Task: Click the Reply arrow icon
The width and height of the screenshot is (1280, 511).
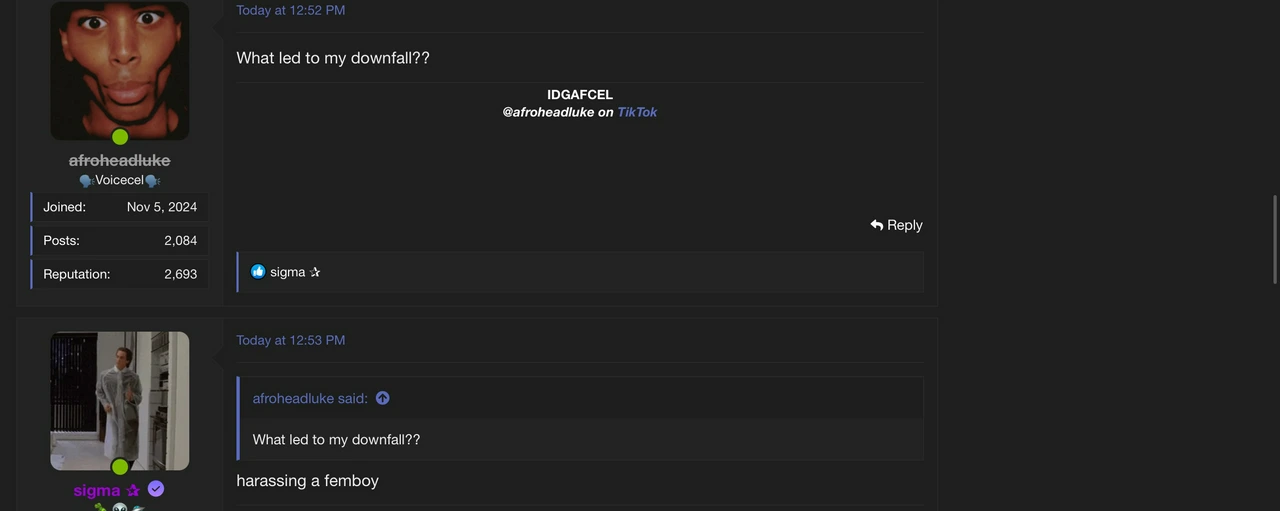Action: click(877, 225)
